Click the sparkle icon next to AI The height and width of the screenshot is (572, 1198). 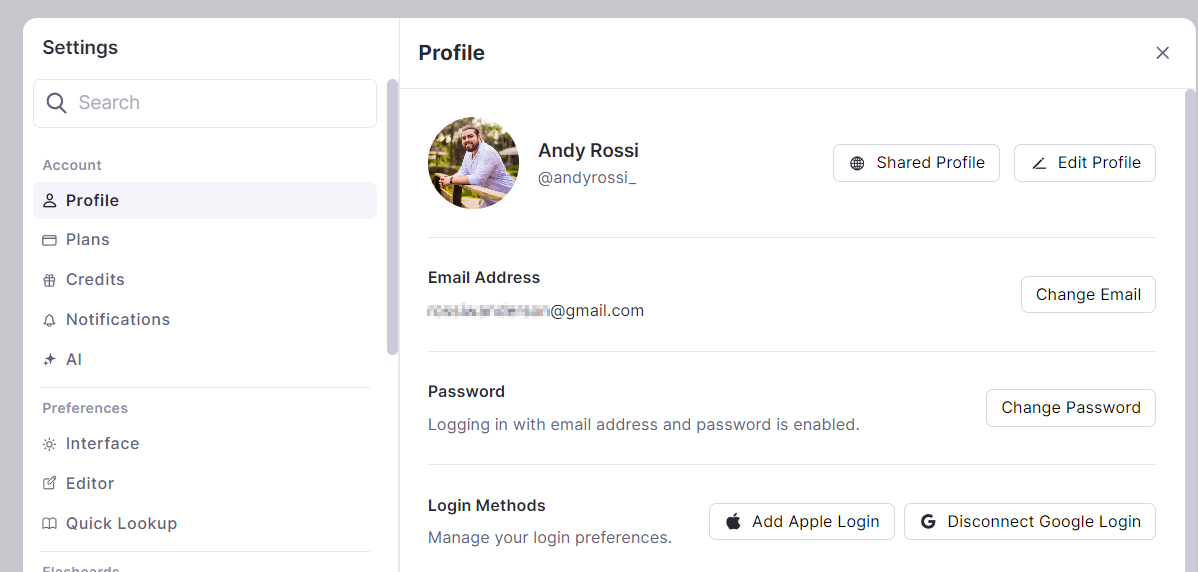[x=49, y=360]
